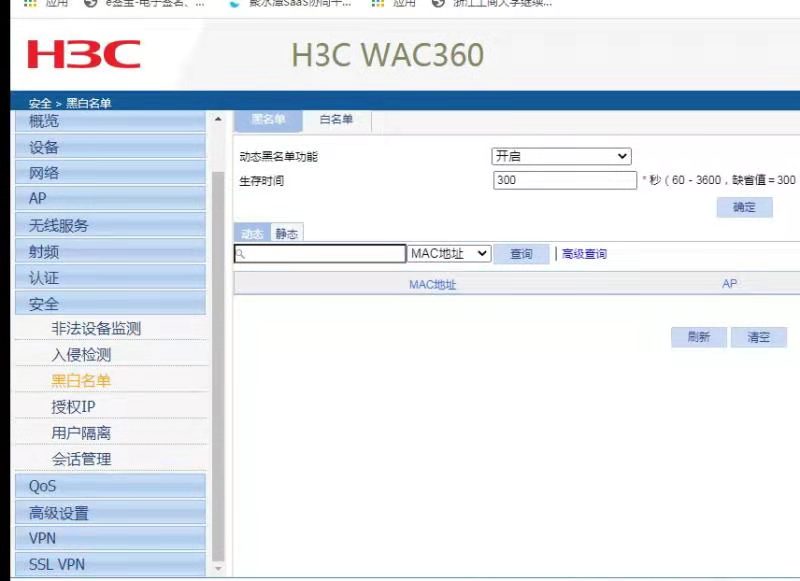Expand the VPN menu section

coord(110,538)
